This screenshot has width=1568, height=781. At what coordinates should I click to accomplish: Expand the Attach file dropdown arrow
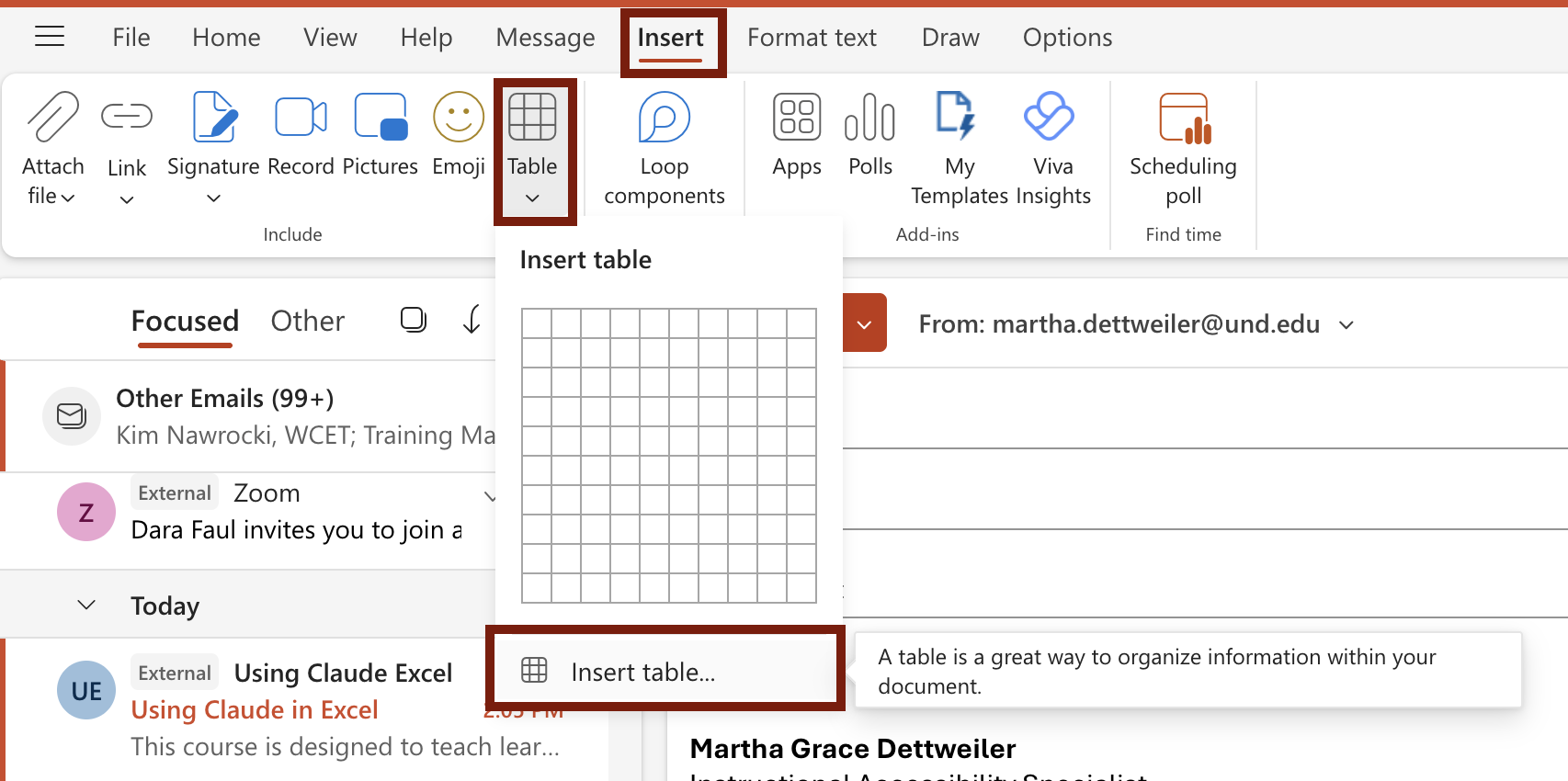tap(68, 197)
